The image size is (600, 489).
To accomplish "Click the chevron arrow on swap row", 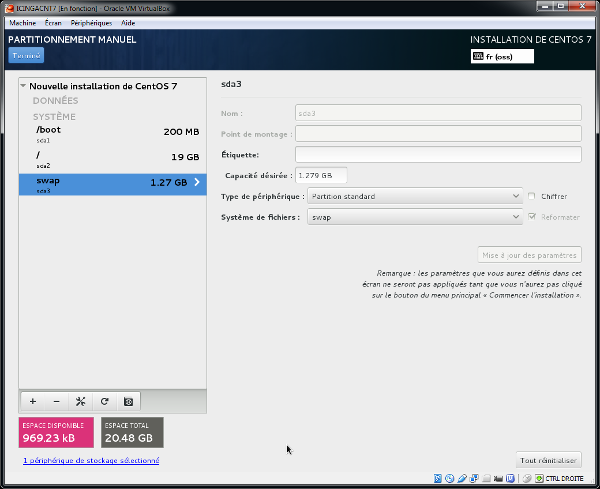I will point(197,182).
